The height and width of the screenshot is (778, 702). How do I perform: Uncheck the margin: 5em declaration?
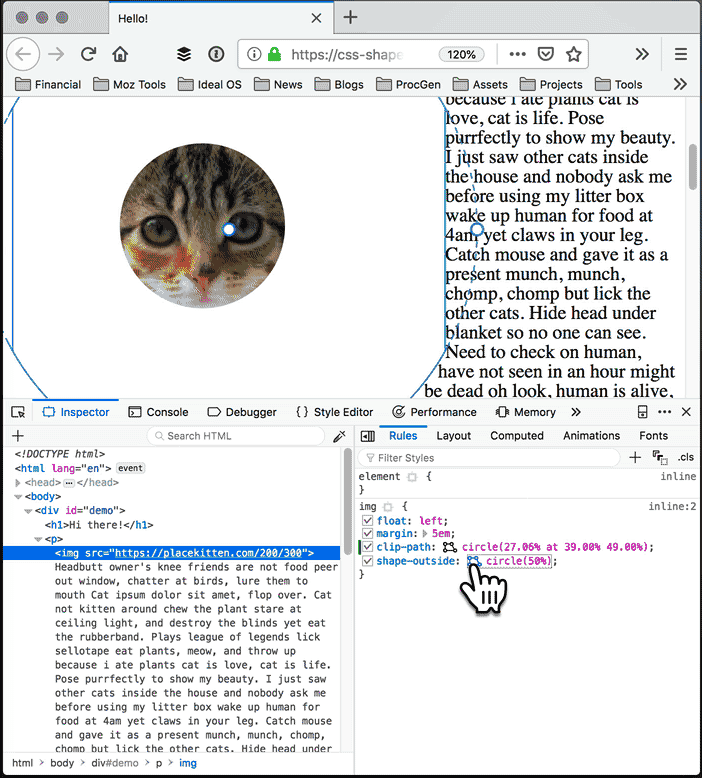pos(367,533)
